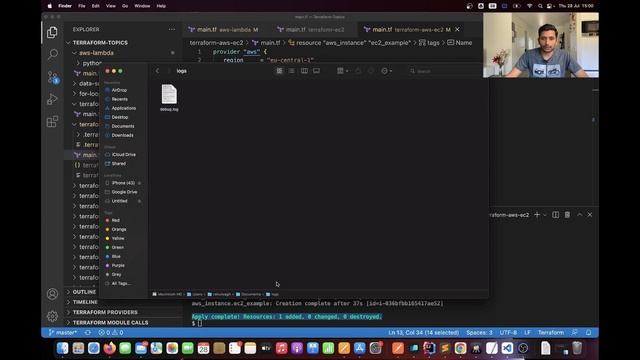This screenshot has height=360, width=640.
Task: Expand the TERRAFORM MODULE CALLS section
Action: pos(110,322)
